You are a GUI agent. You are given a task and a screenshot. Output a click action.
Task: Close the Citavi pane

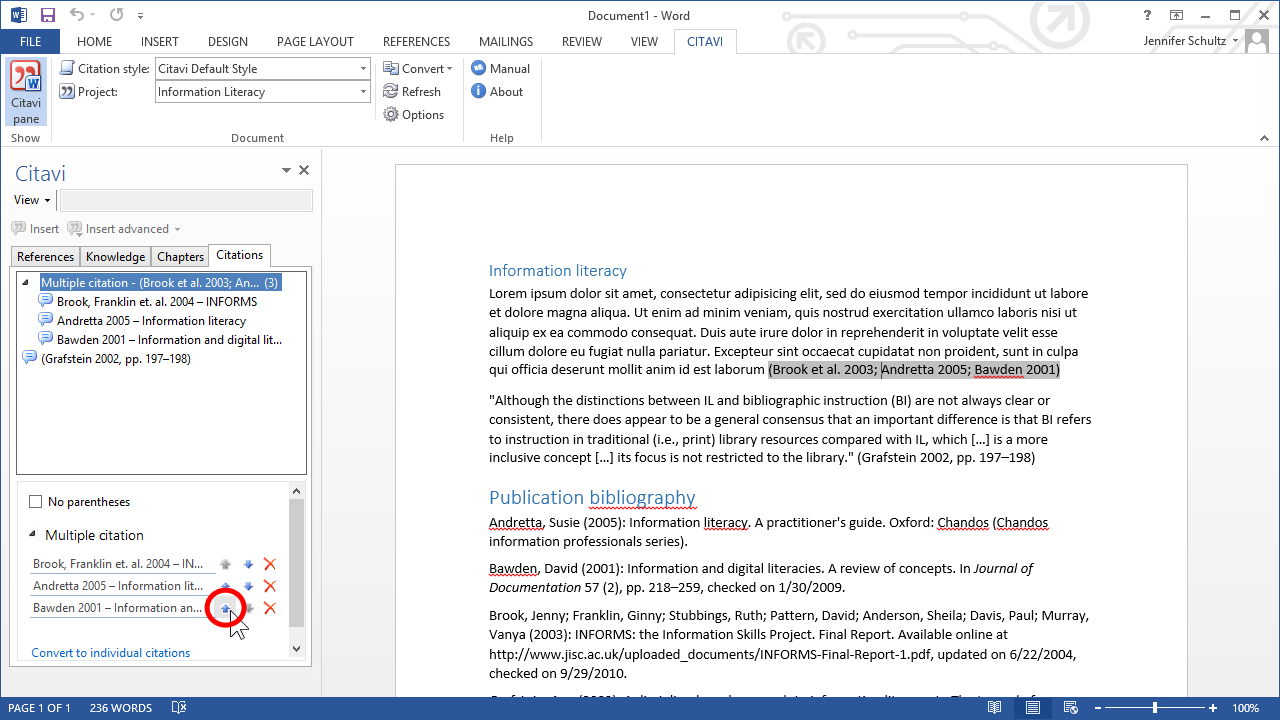304,171
